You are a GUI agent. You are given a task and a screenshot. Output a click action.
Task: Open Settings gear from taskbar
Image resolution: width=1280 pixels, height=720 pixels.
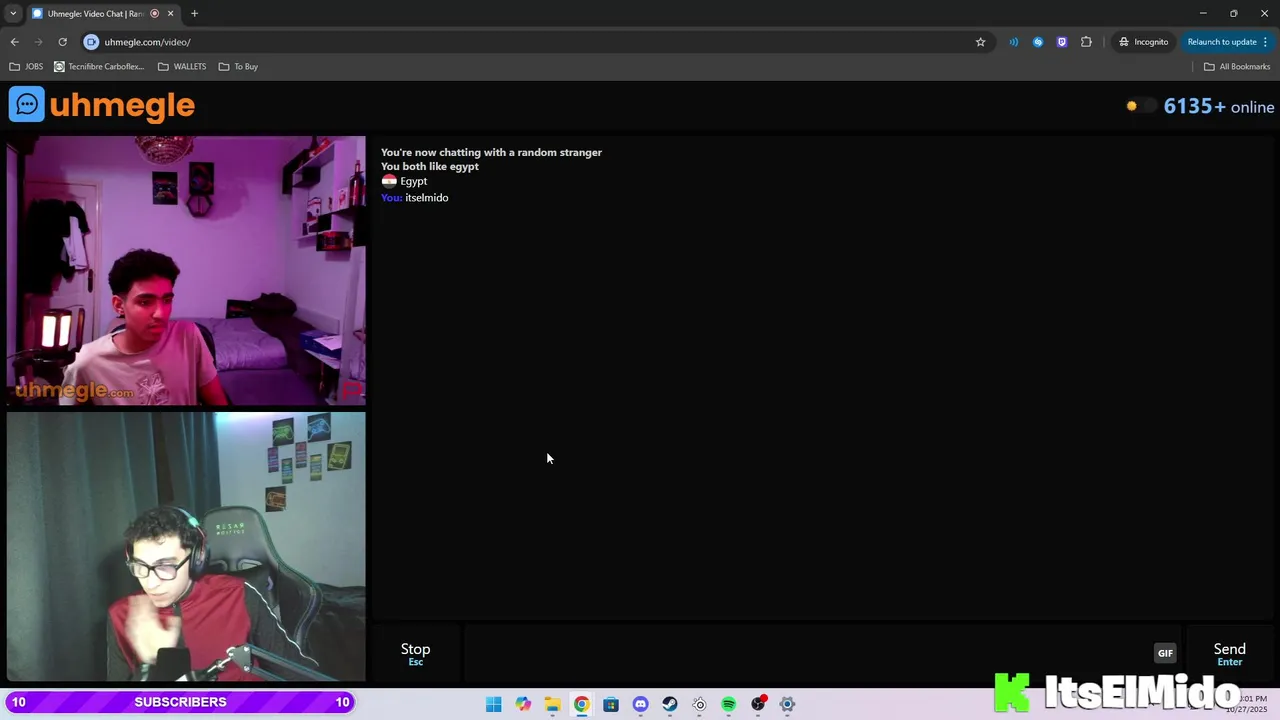(x=787, y=704)
